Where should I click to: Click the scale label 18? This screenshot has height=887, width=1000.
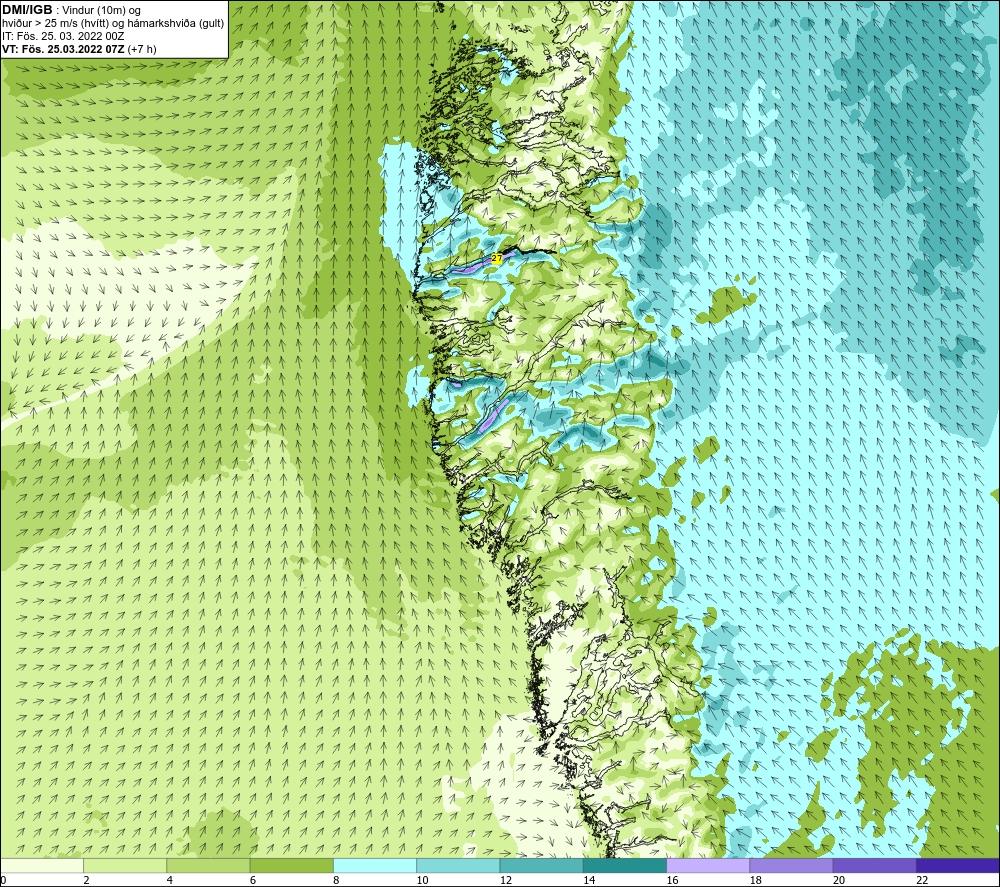[756, 880]
